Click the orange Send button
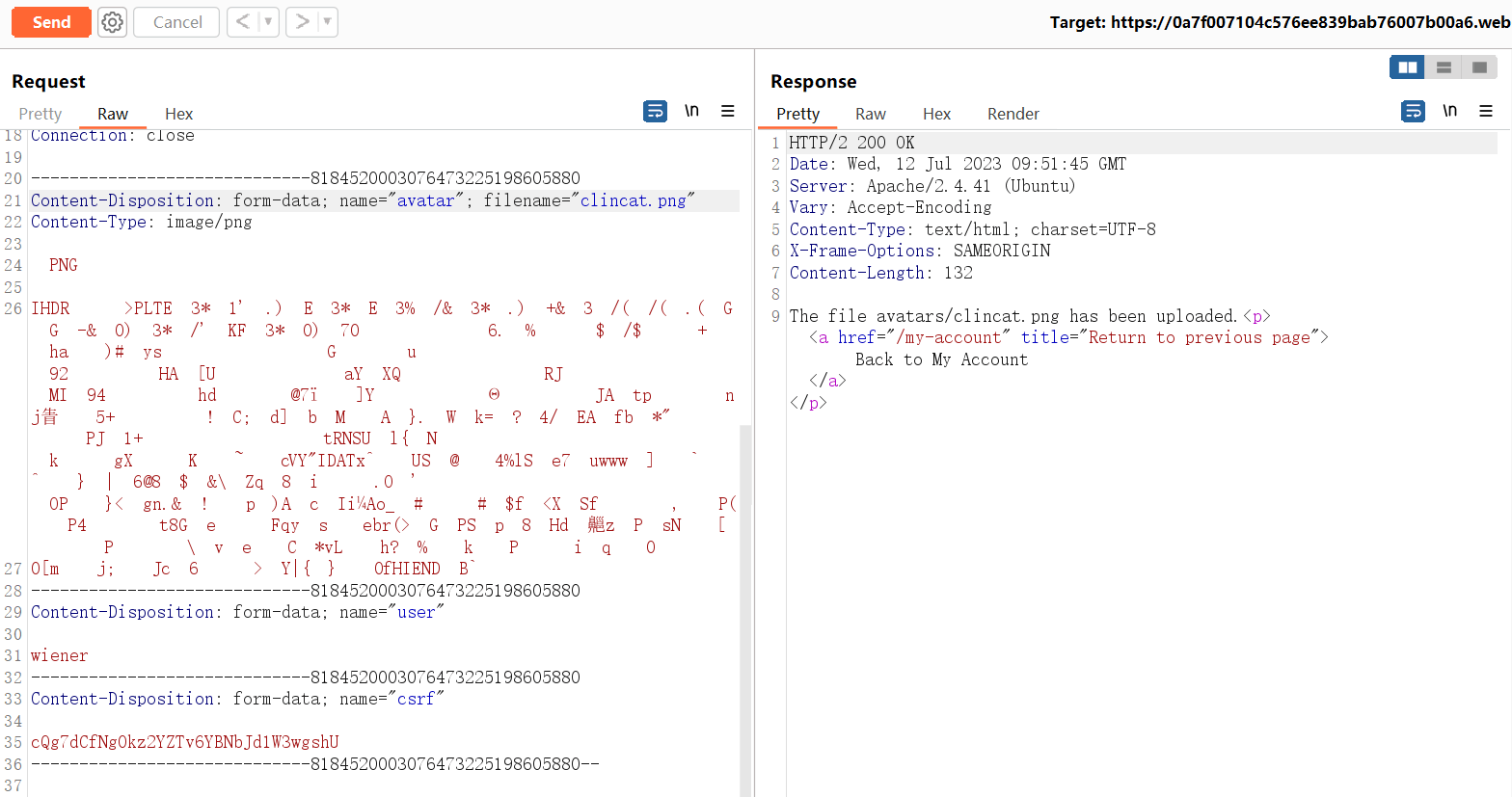 [x=51, y=22]
